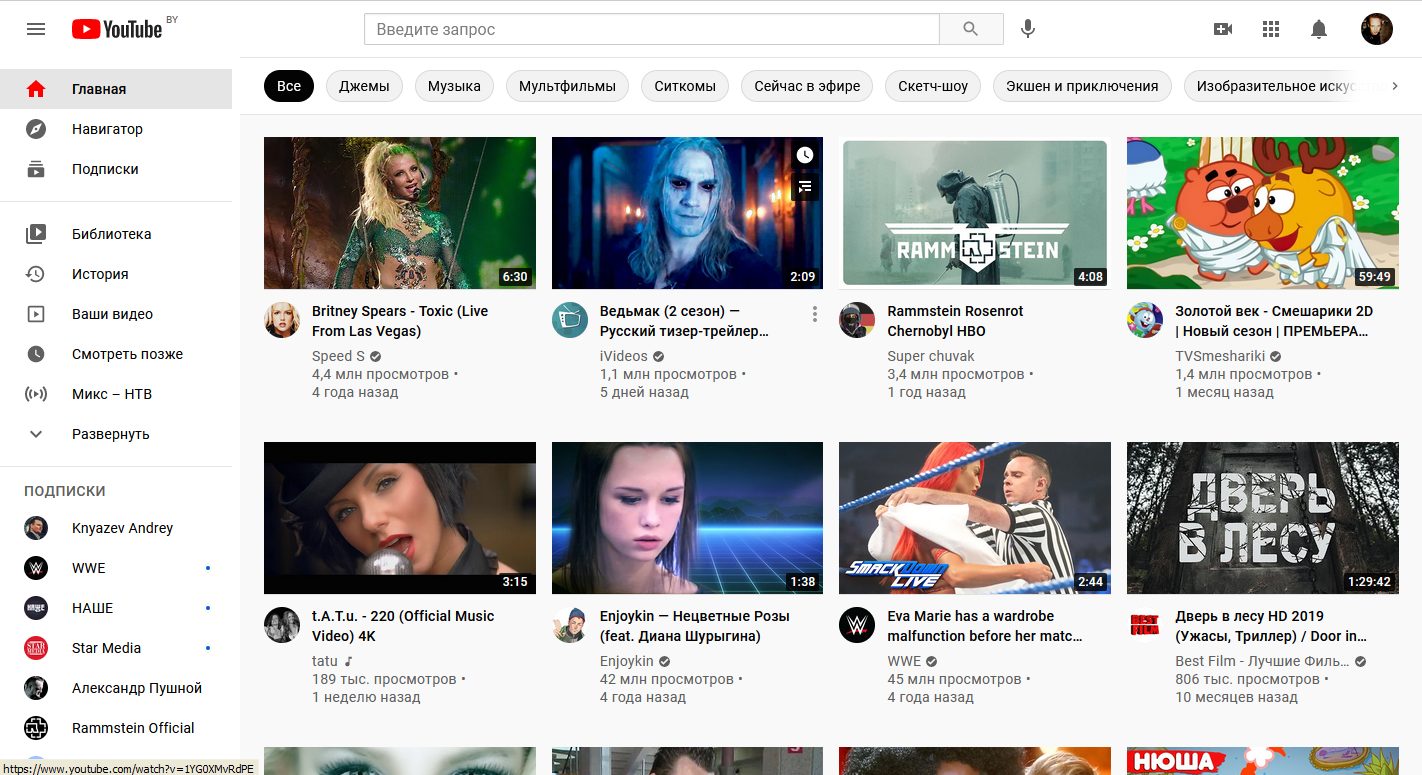Open Star Media subscription
1422x775 pixels.
[x=116, y=648]
